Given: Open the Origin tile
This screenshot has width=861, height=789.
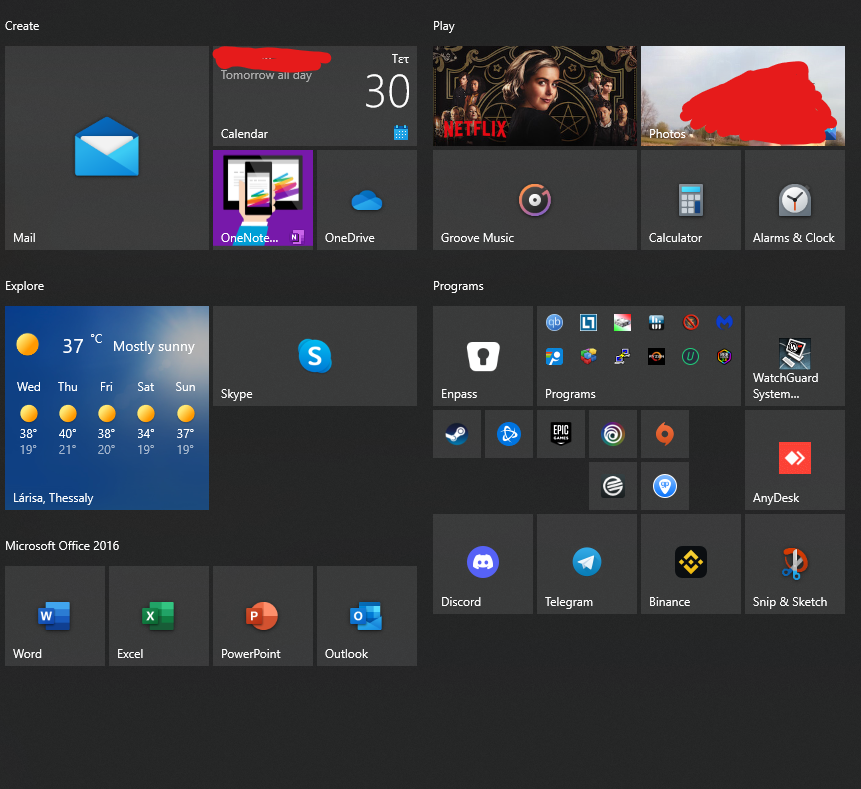Looking at the screenshot, I should [664, 434].
